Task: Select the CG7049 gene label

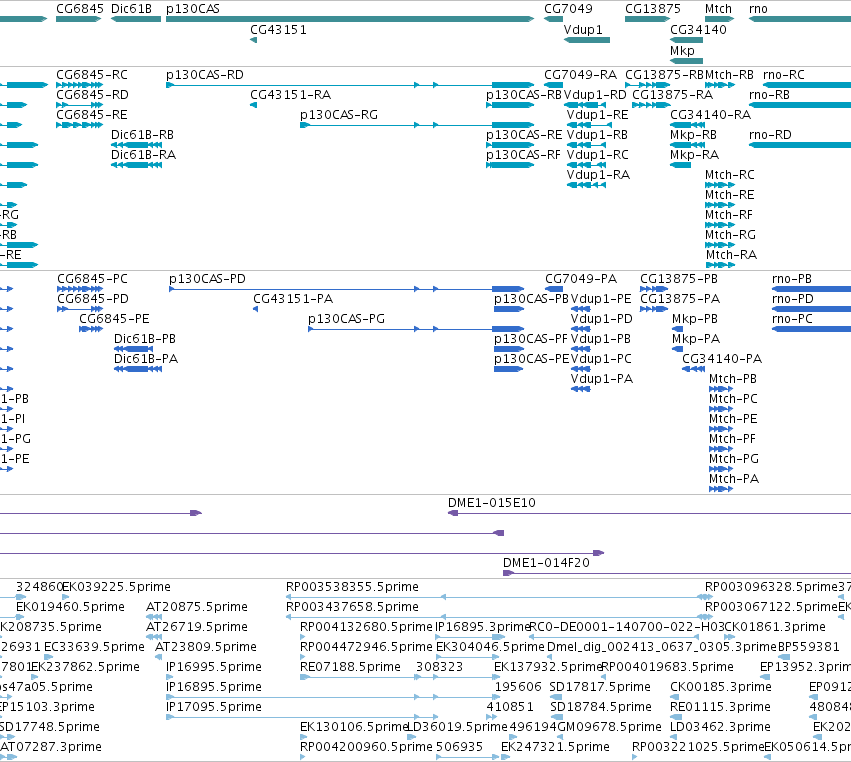Action: [x=568, y=9]
